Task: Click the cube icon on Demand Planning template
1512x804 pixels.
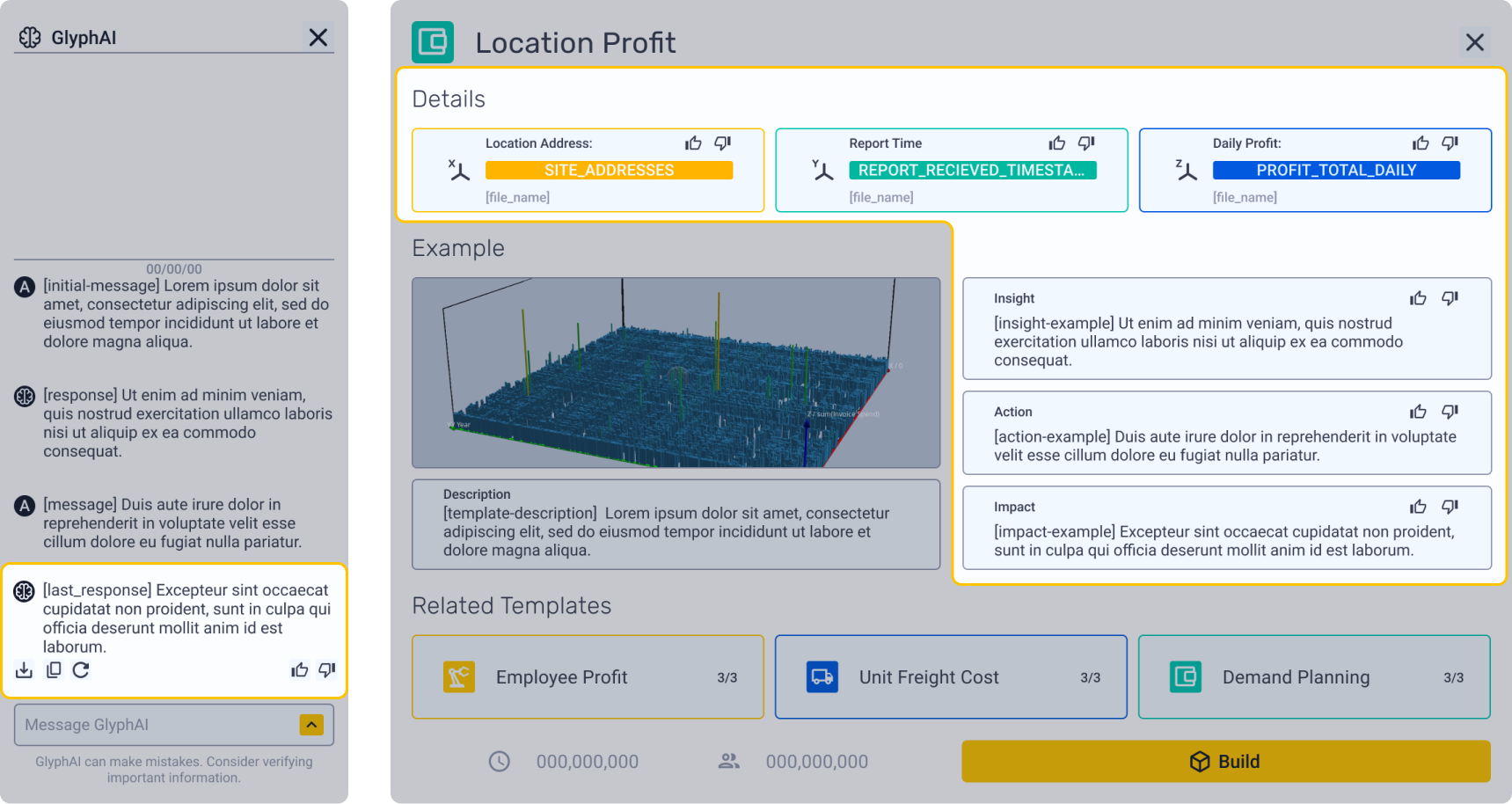Action: coord(1185,676)
